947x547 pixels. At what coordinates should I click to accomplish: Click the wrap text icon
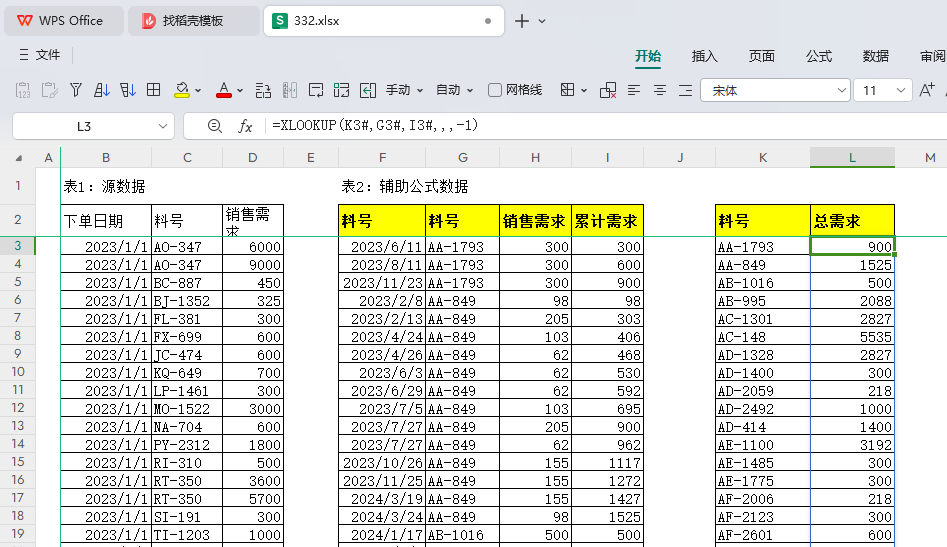[x=316, y=91]
